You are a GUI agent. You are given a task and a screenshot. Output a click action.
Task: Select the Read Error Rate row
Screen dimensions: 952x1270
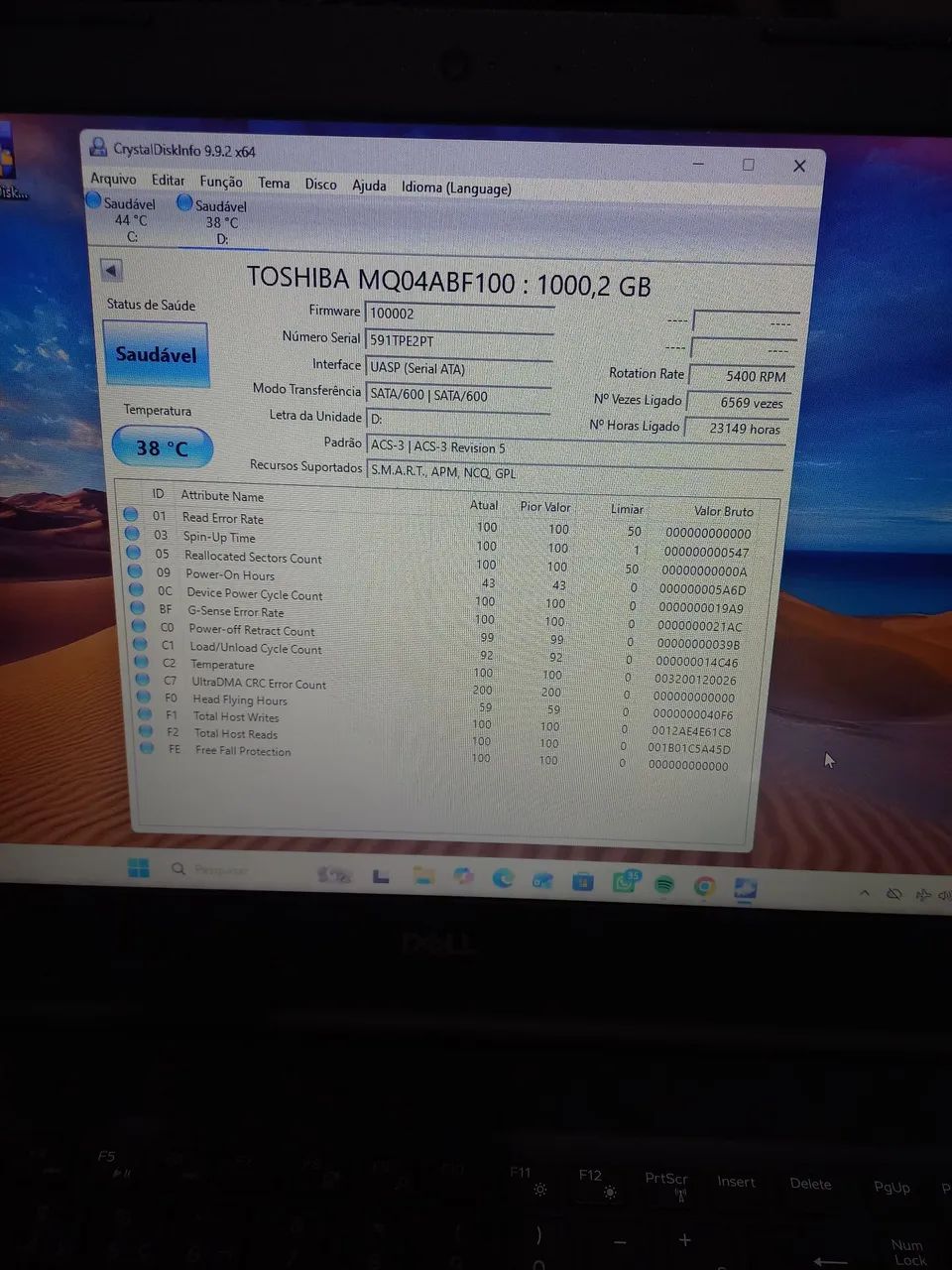438,524
